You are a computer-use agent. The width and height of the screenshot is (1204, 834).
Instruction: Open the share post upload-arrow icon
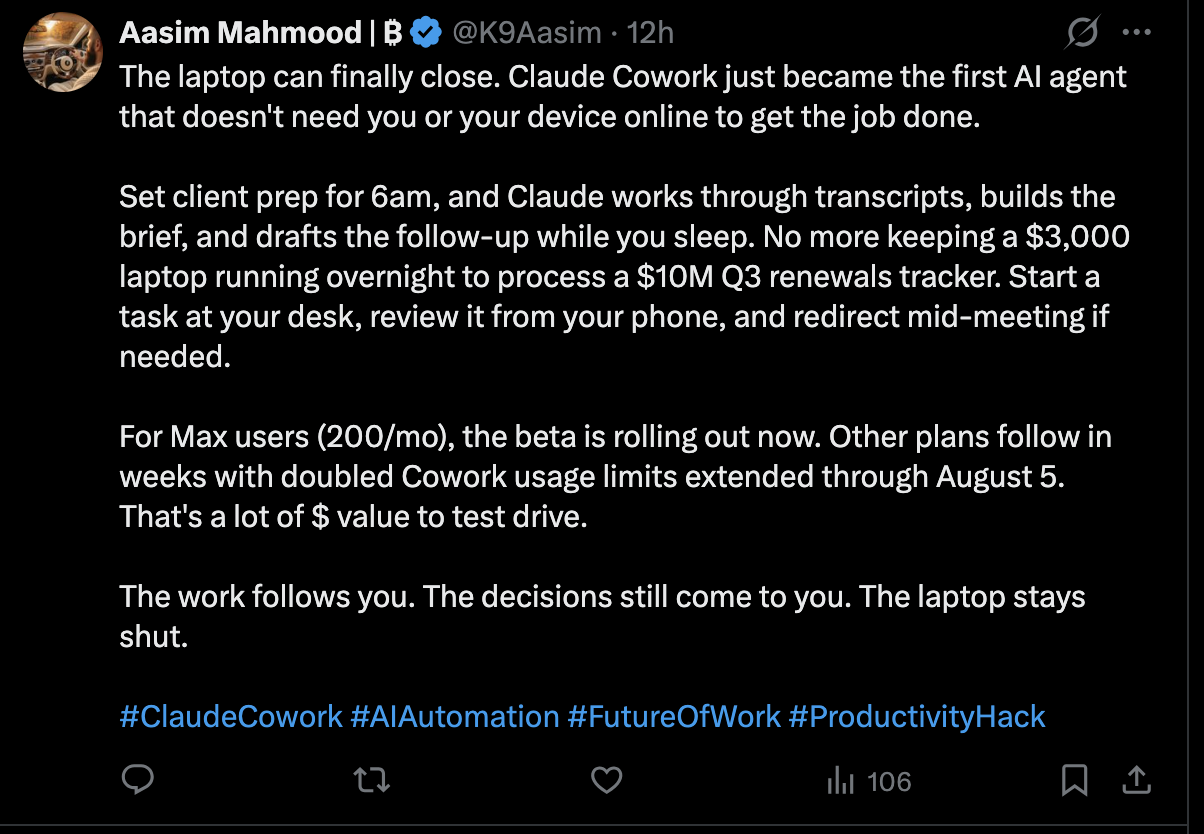point(1137,780)
